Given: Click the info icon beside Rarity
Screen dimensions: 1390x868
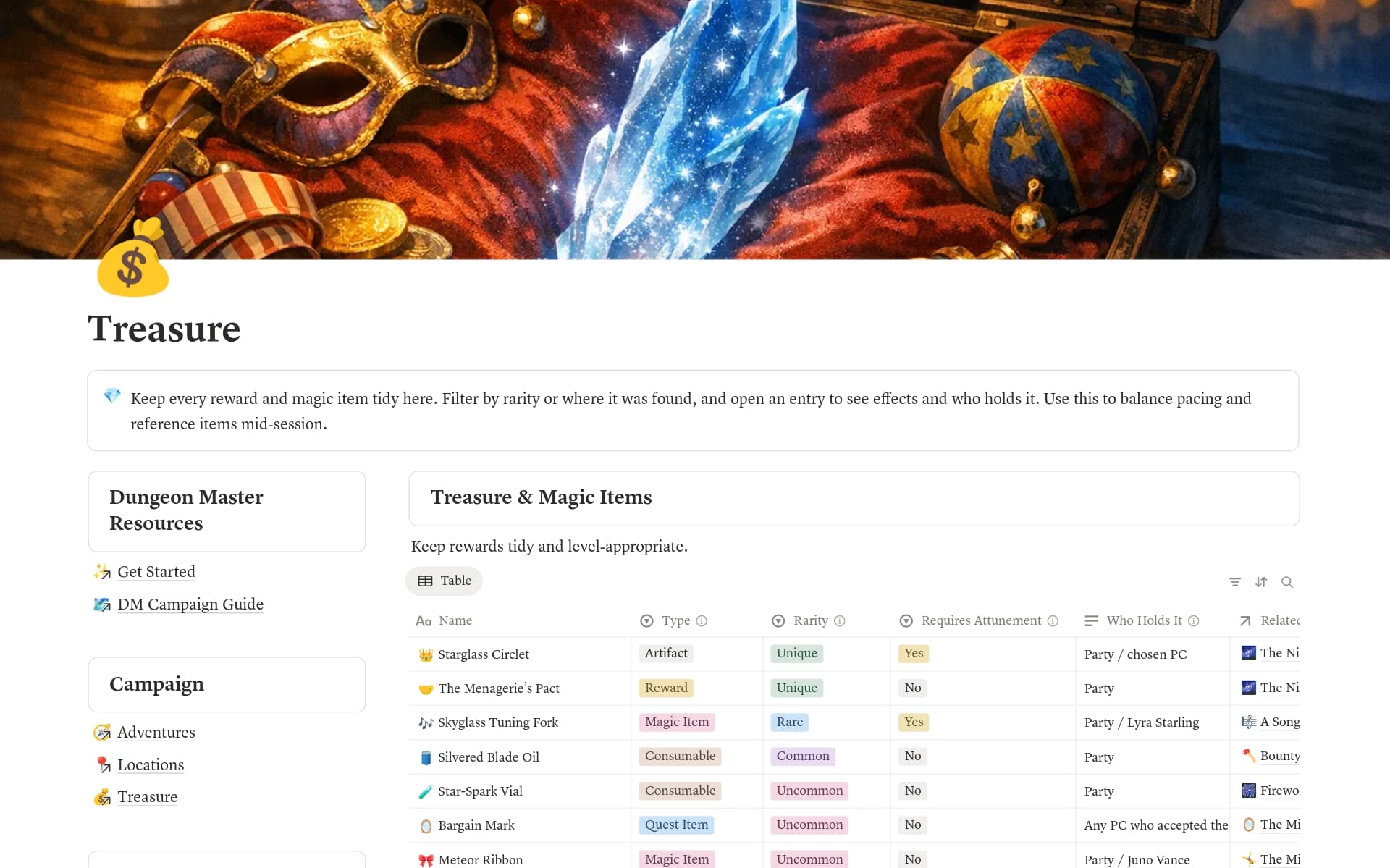Looking at the screenshot, I should coord(840,620).
